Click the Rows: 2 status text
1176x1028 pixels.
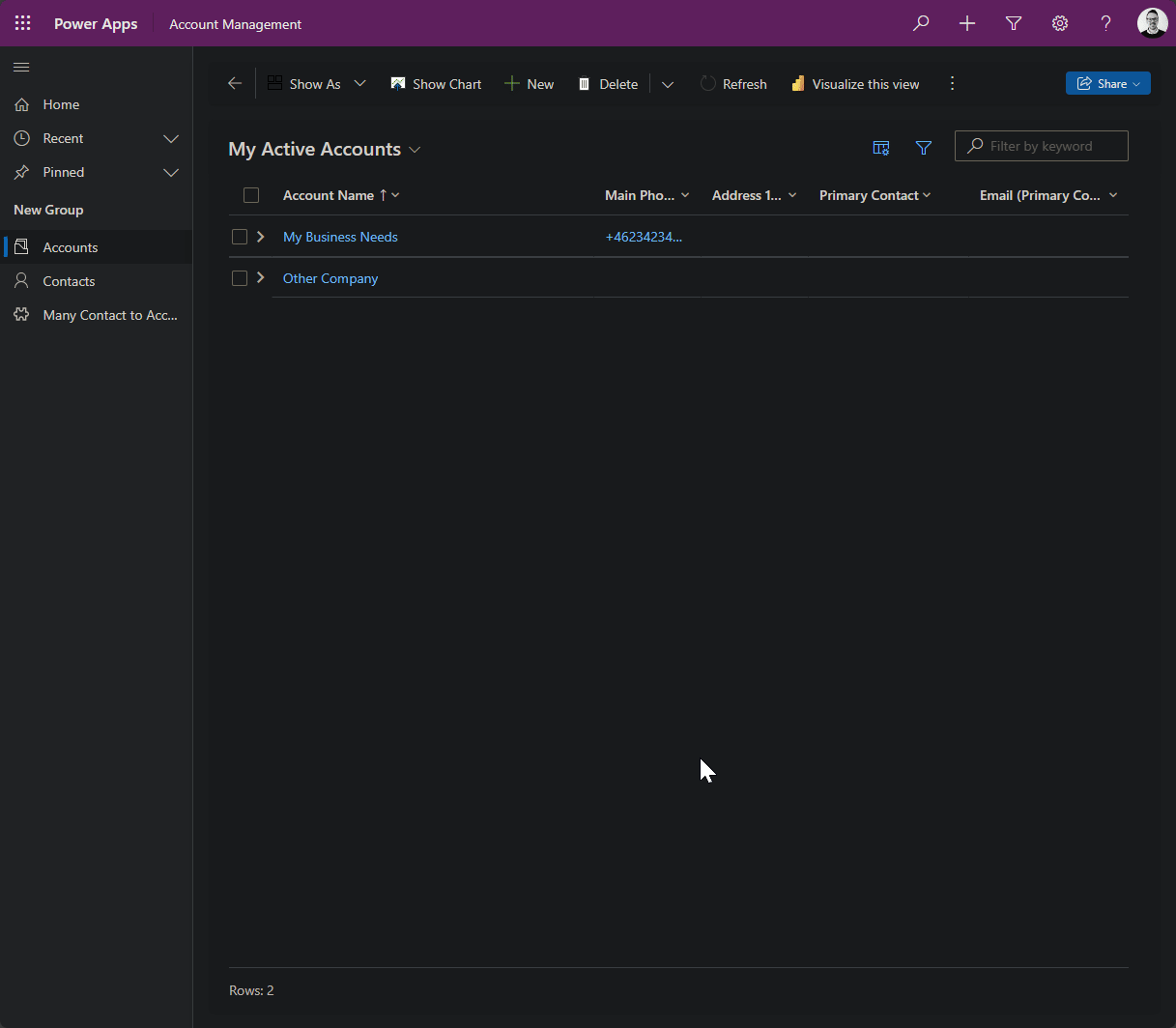(x=251, y=990)
